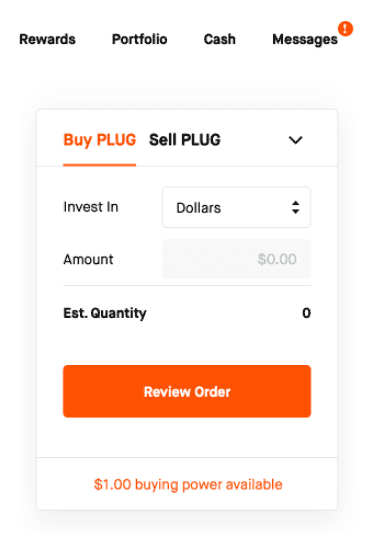Switch to the Buy PLUG tab
375x553 pixels.
(x=99, y=140)
